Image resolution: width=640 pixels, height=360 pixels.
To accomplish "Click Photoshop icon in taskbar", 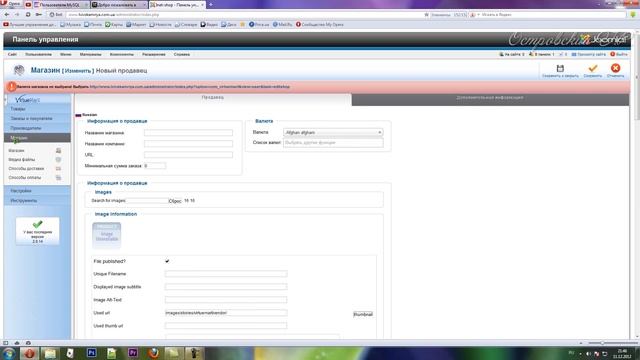I will pos(91,353).
